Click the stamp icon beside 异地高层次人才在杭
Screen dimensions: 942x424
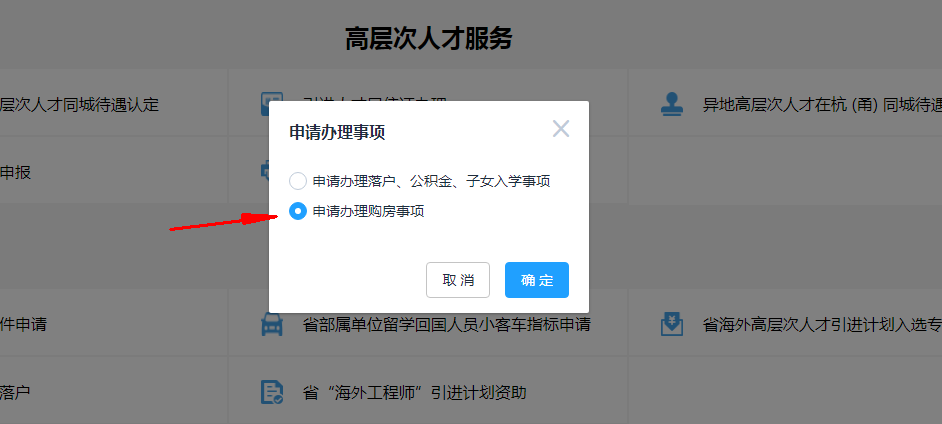coord(672,104)
